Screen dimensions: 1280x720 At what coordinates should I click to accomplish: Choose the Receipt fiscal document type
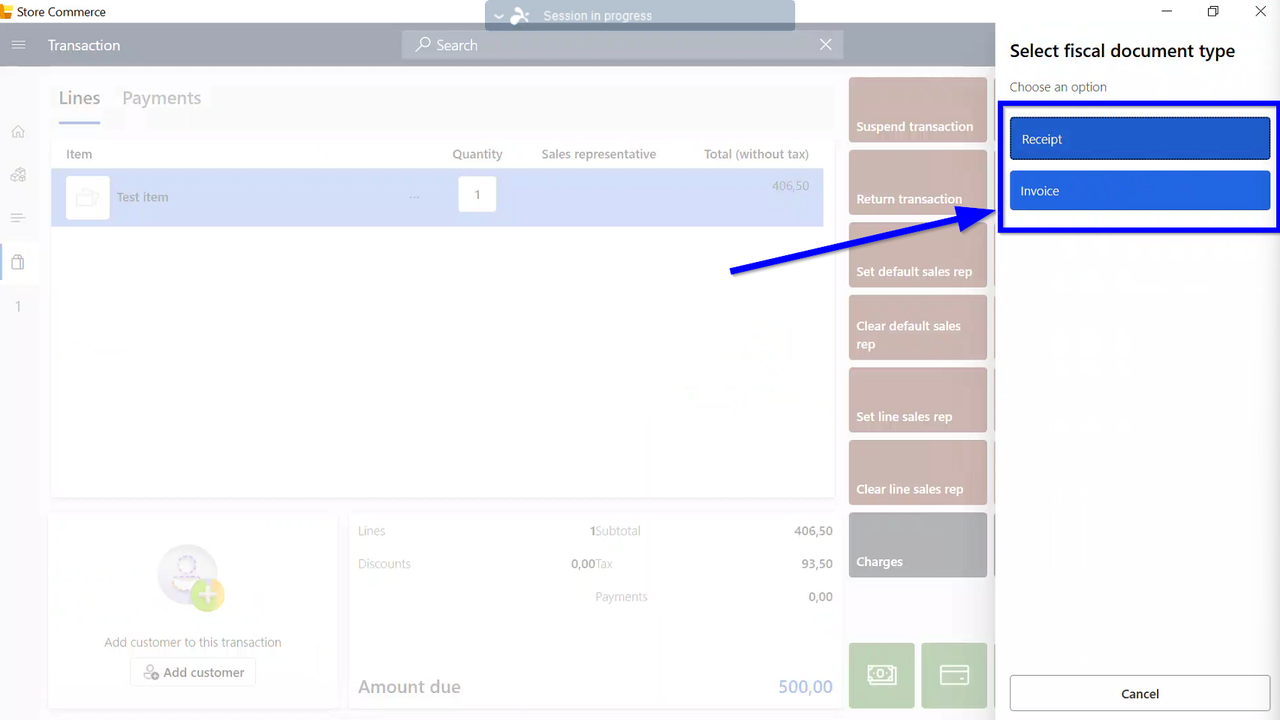pyautogui.click(x=1140, y=139)
